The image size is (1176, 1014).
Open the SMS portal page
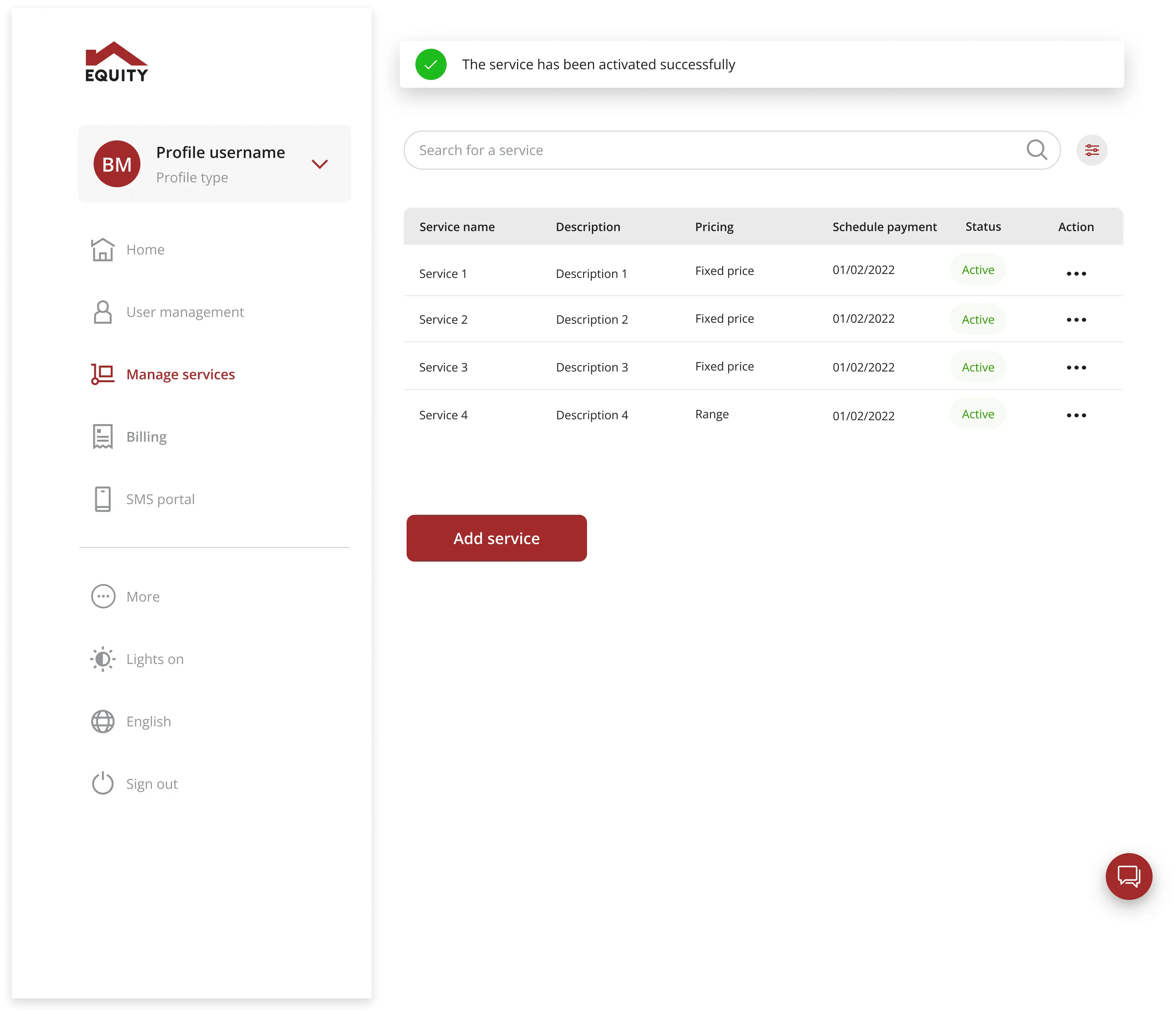point(160,499)
